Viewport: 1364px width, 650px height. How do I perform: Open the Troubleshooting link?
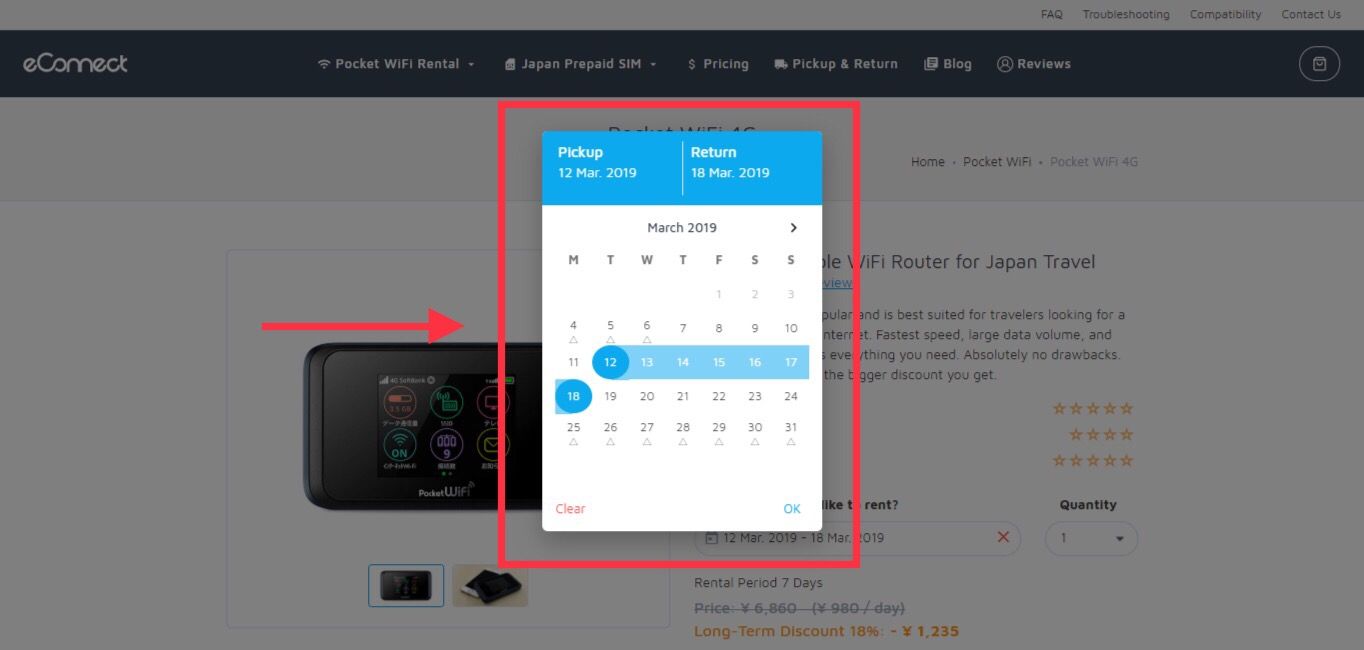(x=1126, y=15)
